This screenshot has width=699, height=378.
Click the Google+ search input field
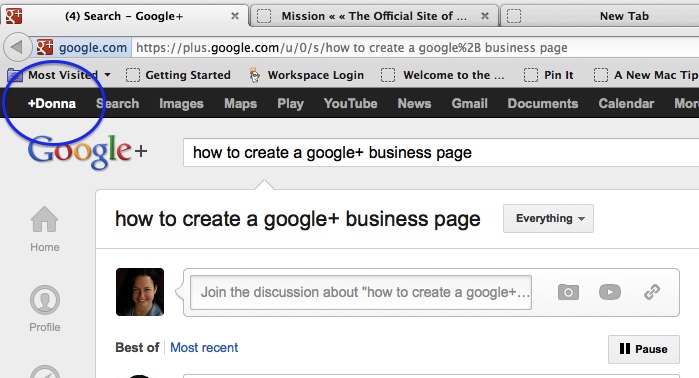pyautogui.click(x=441, y=152)
